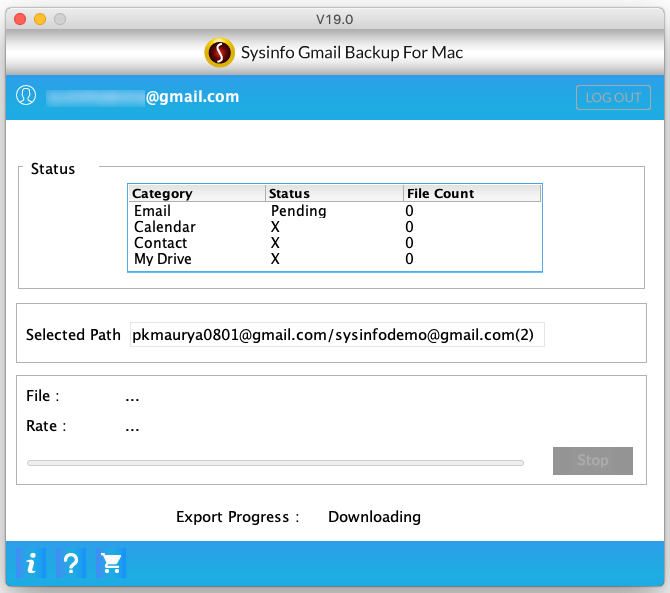Click the info icon in bottom bar
This screenshot has width=670, height=593.
coord(31,563)
